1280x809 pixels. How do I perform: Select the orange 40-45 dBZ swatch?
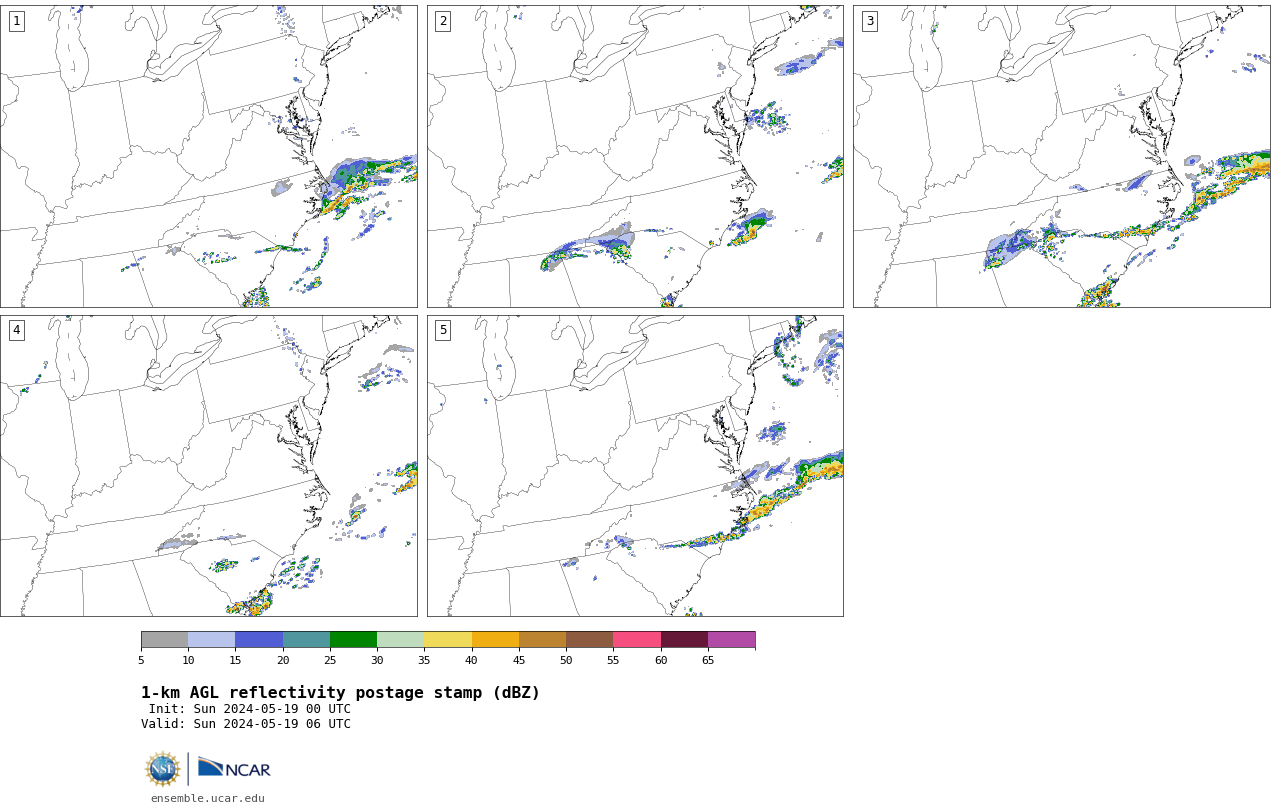[x=495, y=640]
